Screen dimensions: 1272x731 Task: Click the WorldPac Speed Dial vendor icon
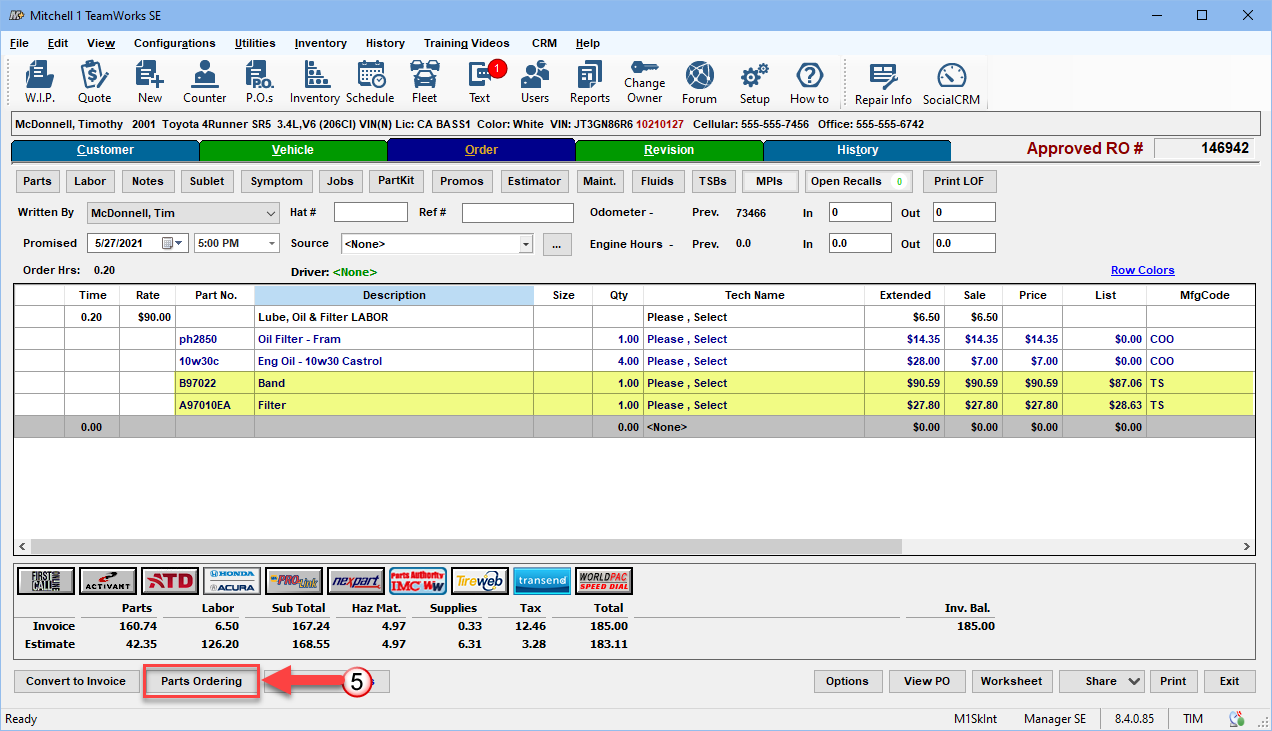[x=604, y=581]
